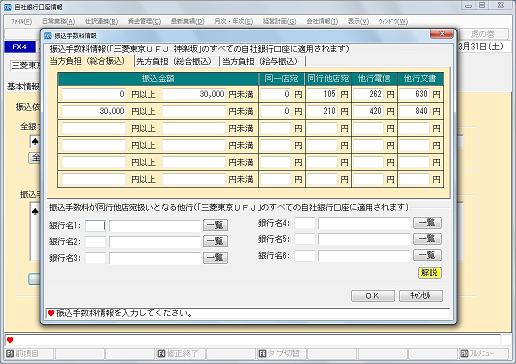Click the 銀行名4 code field
Viewport: 516px width, 364px height.
(305, 223)
